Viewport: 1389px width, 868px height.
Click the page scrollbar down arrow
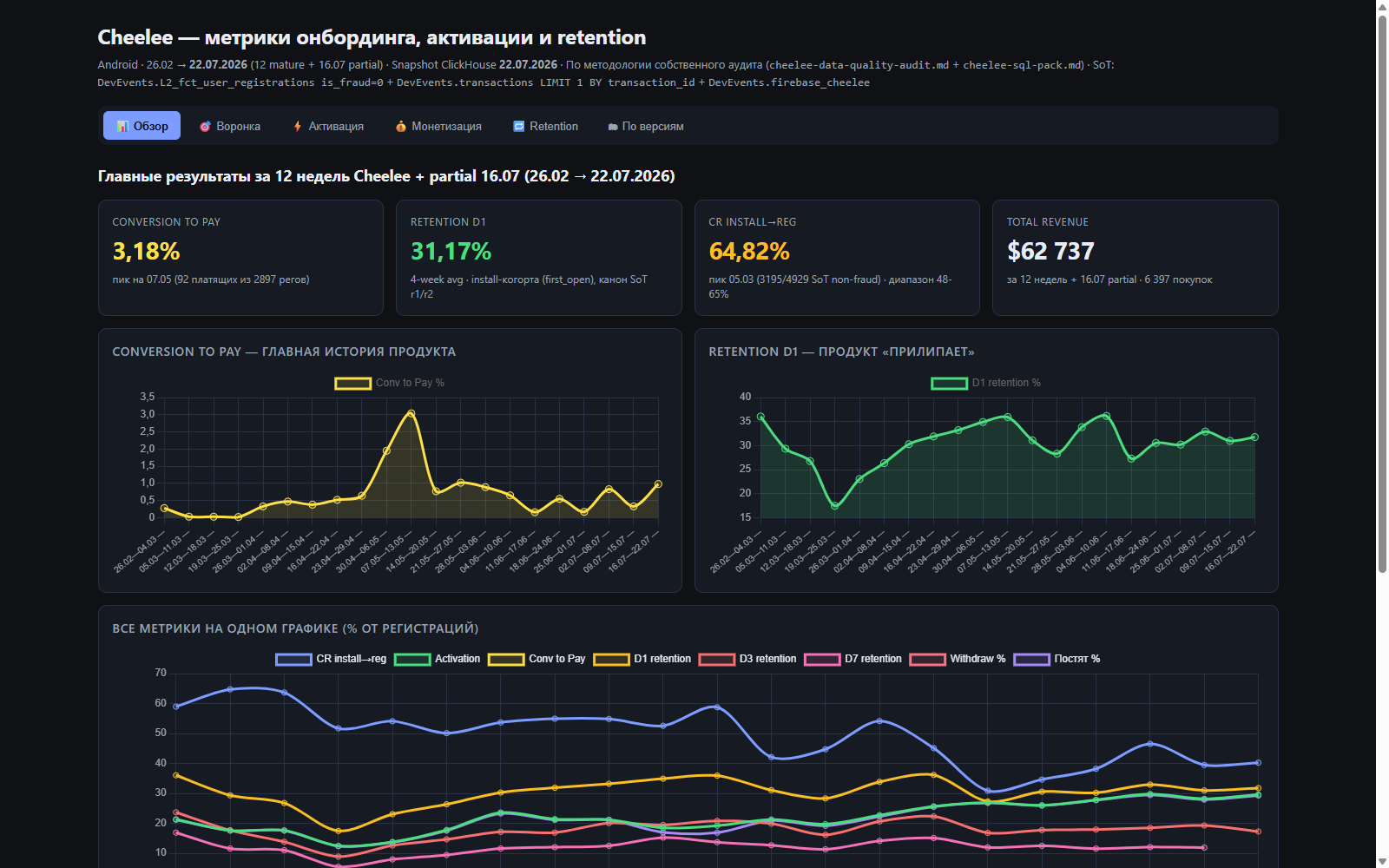[1382, 861]
